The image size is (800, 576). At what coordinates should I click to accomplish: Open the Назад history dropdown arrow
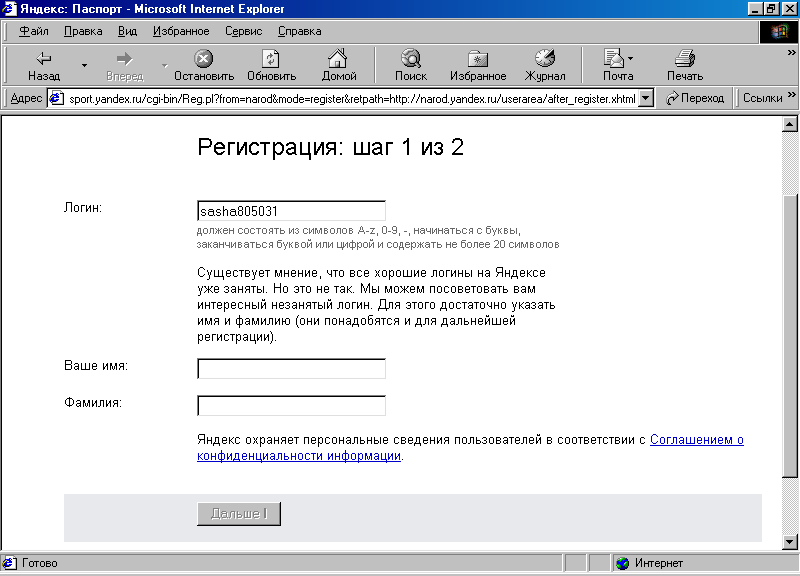tap(85, 65)
